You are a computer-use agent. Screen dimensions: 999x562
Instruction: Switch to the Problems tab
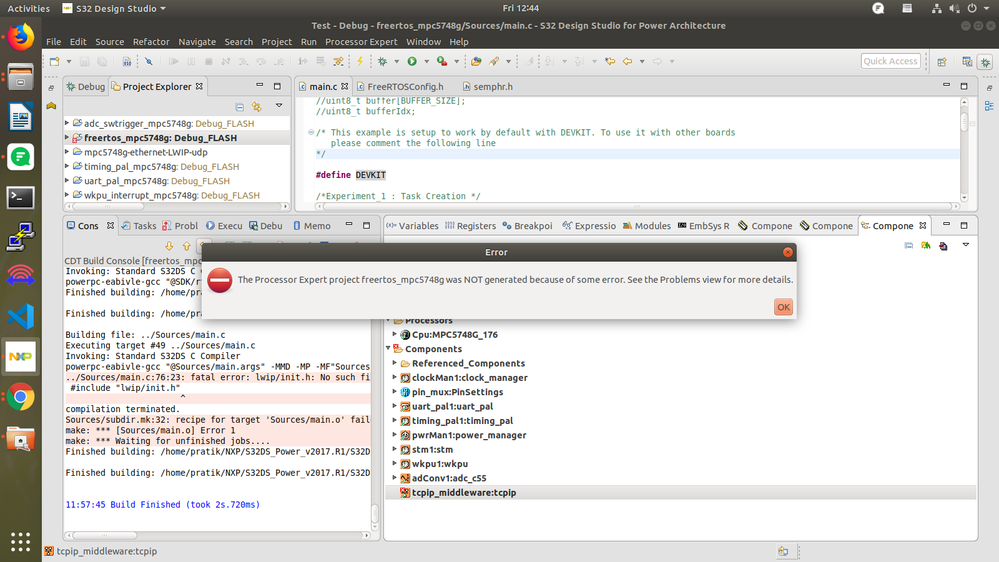(180, 226)
